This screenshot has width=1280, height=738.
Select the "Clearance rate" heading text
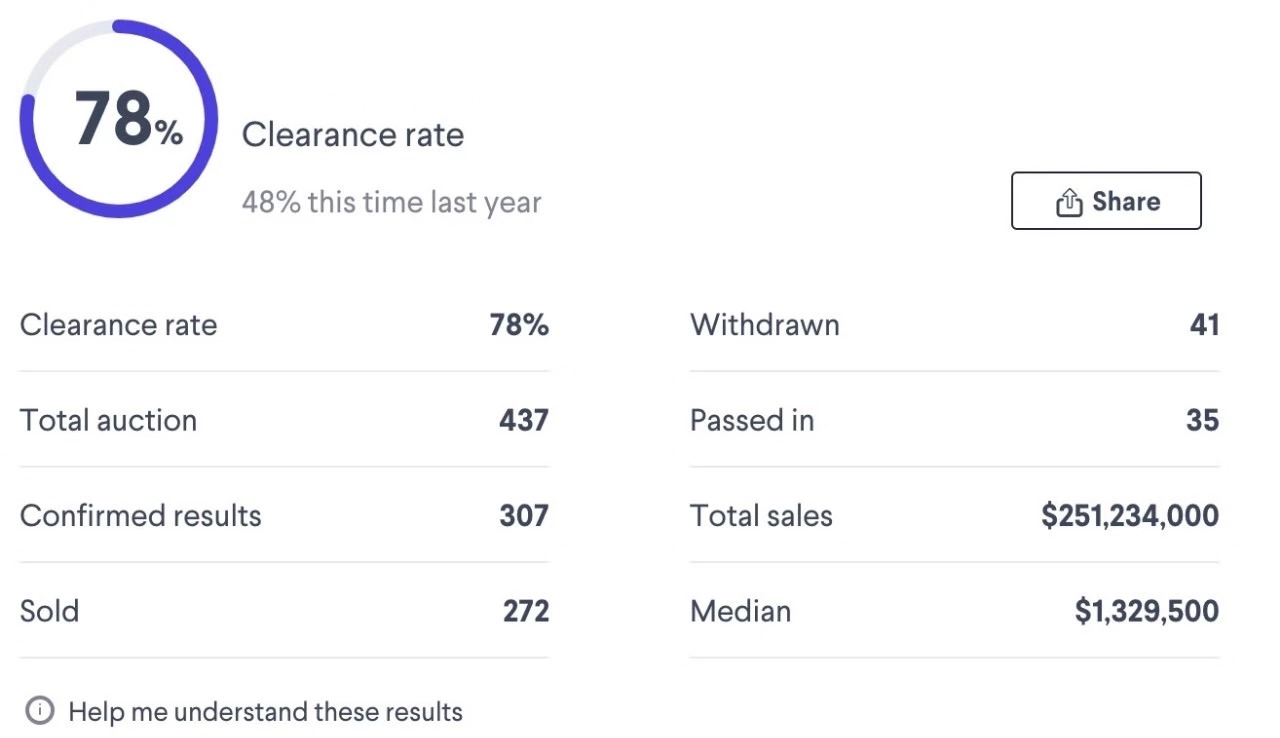click(x=353, y=135)
